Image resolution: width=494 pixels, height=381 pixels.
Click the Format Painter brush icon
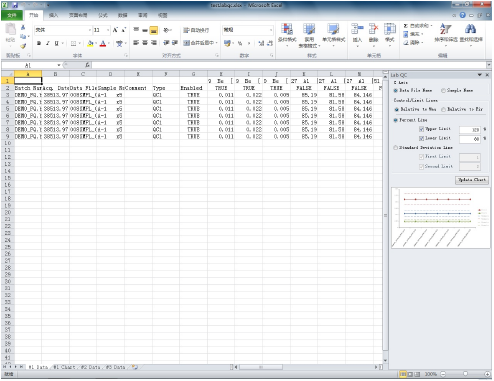pos(23,46)
